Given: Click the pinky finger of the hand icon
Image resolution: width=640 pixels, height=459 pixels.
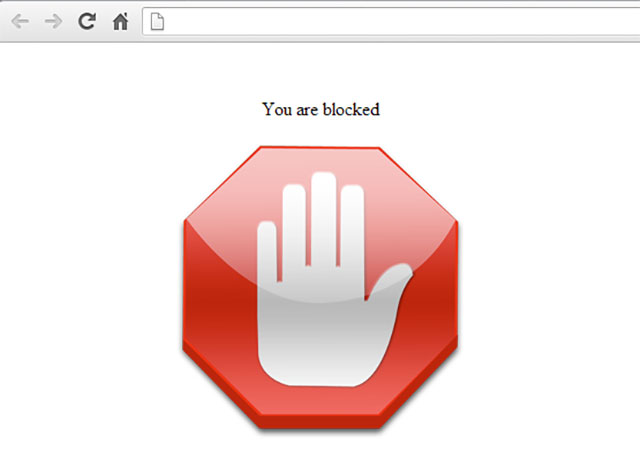Looking at the screenshot, I should point(267,251).
